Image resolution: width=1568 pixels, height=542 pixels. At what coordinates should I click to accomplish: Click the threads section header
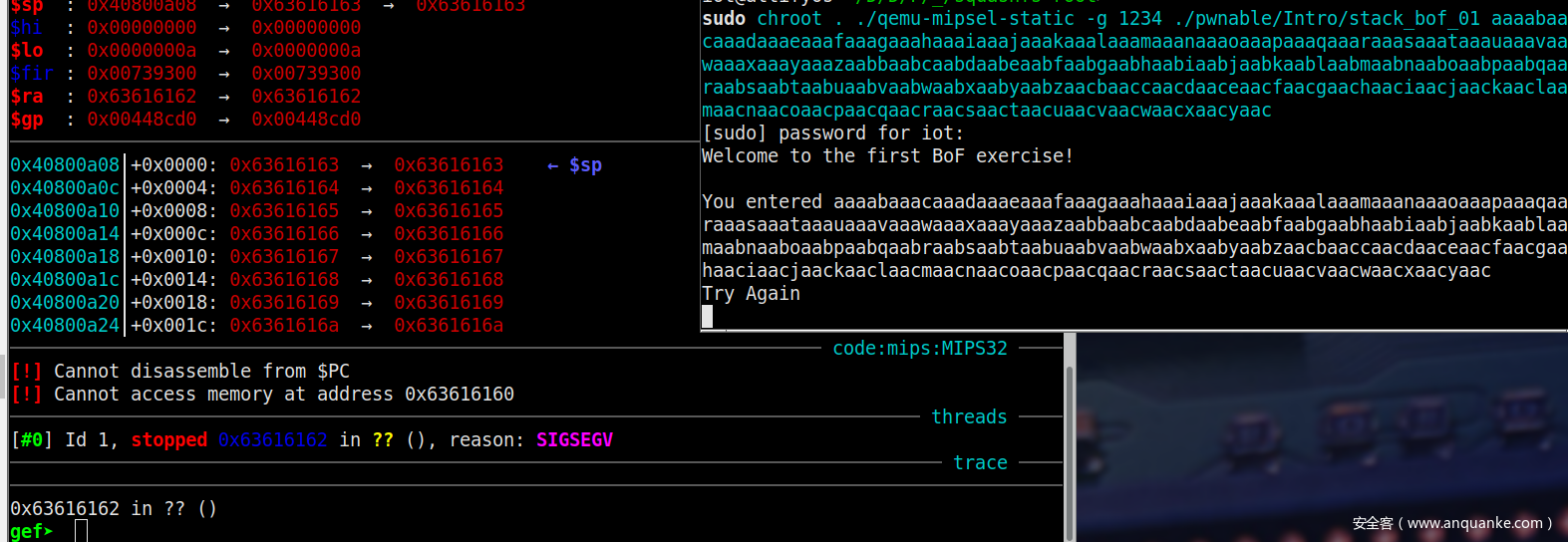(969, 417)
